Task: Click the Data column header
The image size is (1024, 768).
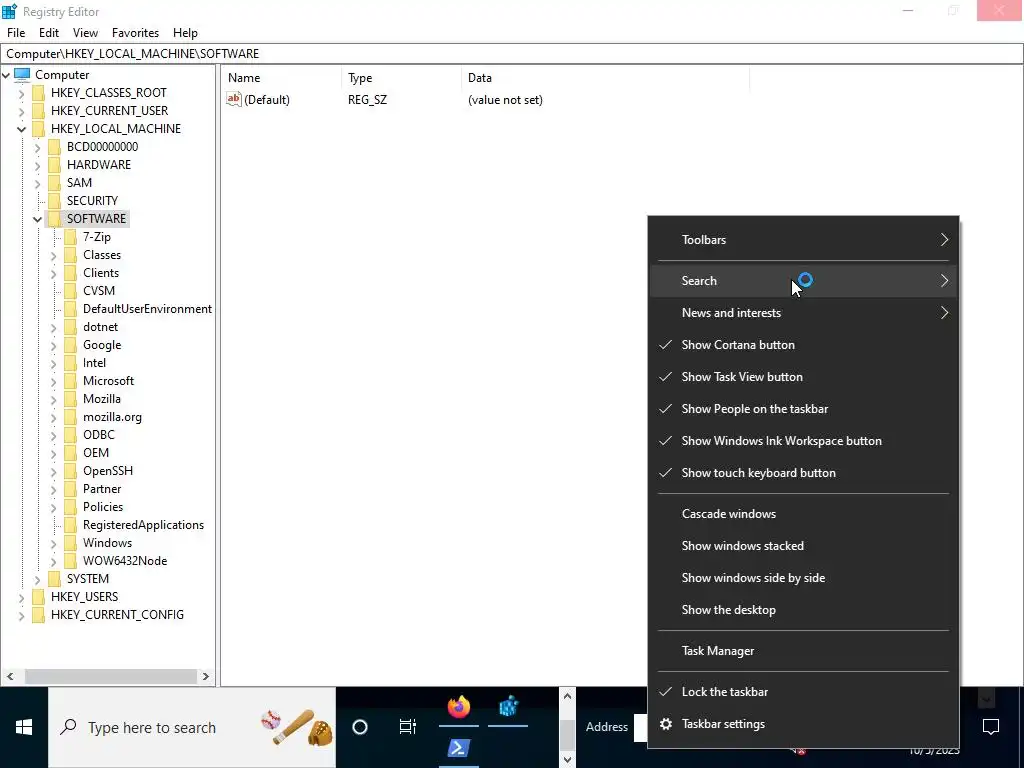Action: (605, 78)
